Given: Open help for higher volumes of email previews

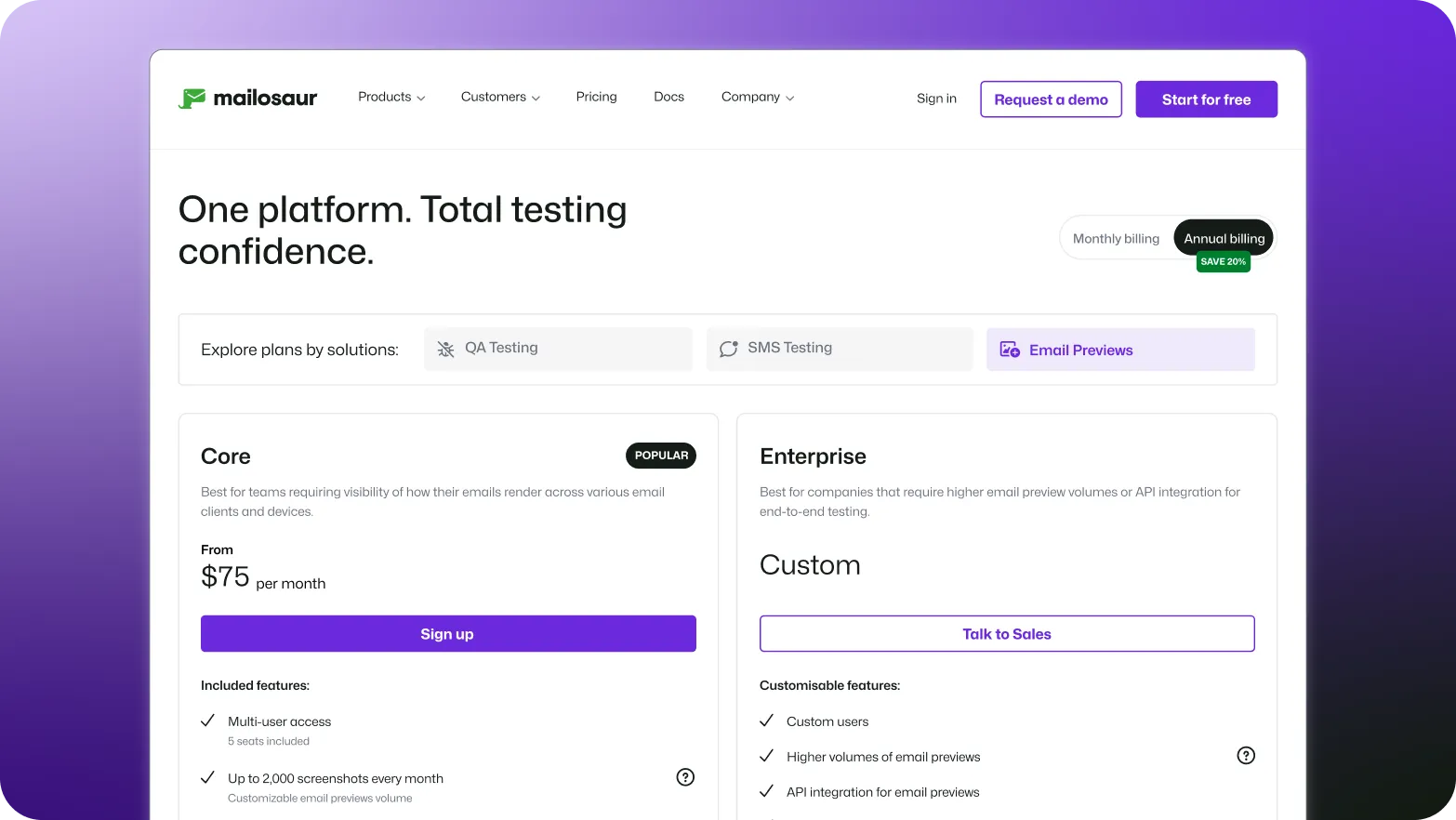Looking at the screenshot, I should point(1246,756).
